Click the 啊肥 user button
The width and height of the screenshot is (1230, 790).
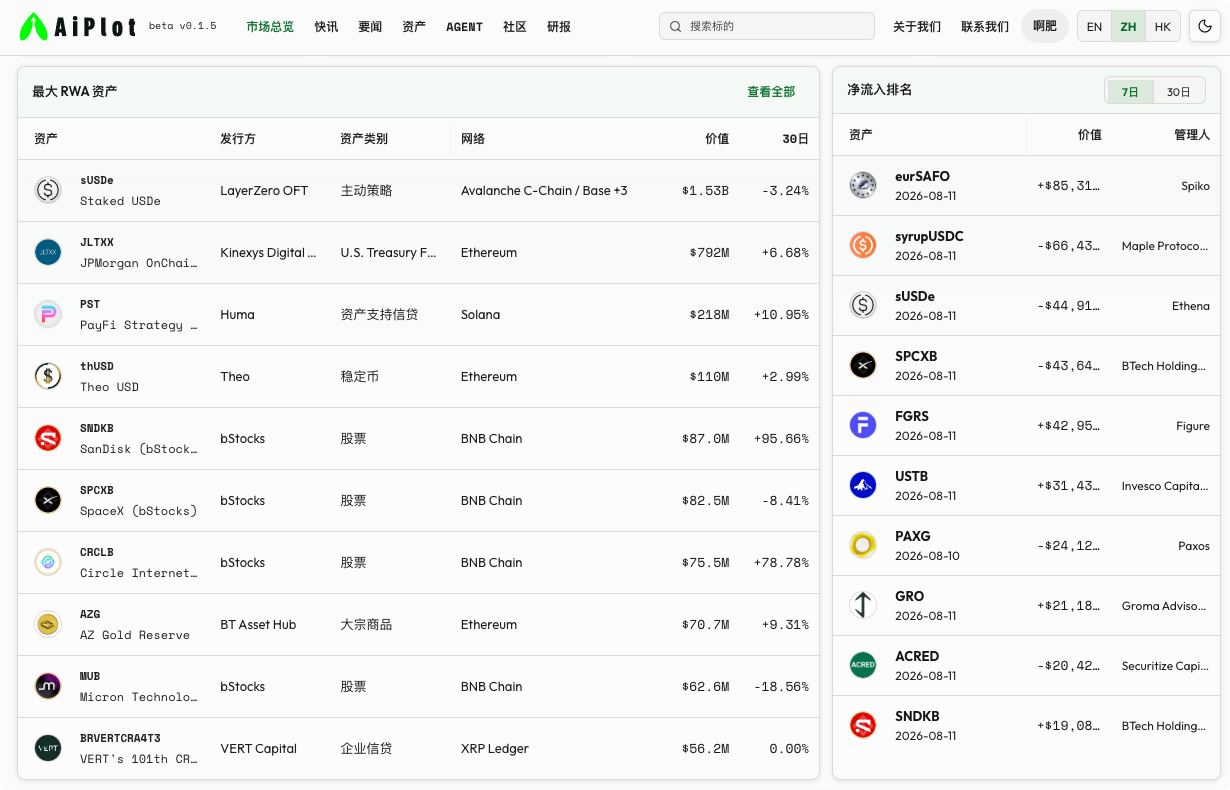1045,26
